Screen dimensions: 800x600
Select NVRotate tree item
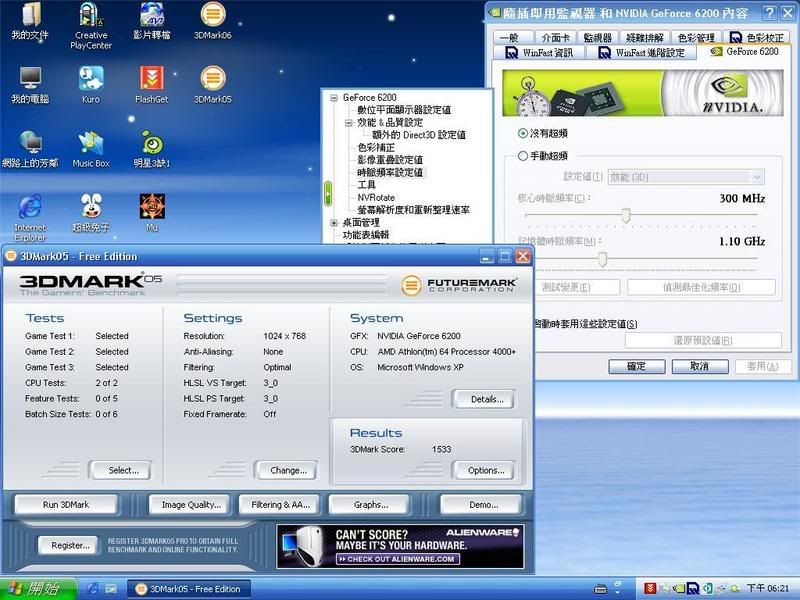tap(376, 197)
